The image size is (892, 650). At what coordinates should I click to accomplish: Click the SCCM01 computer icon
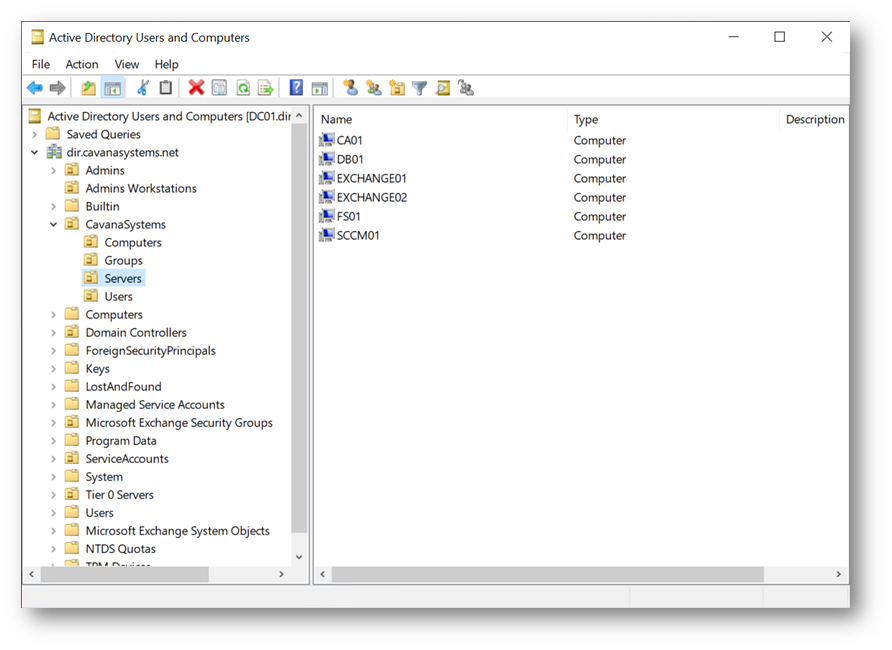pos(327,234)
